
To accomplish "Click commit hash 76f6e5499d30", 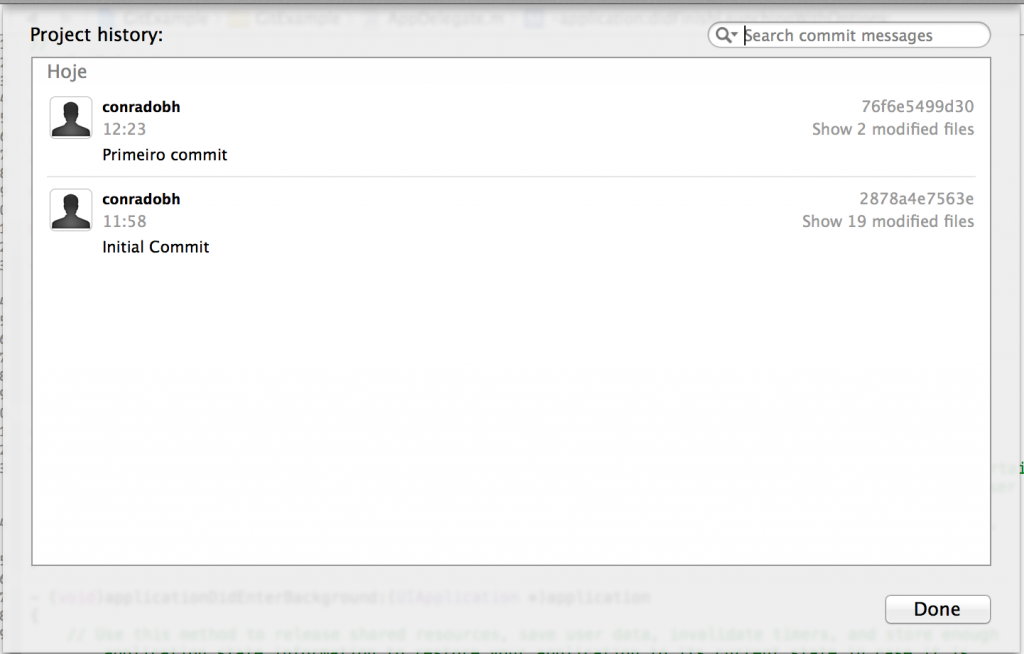I will coord(918,106).
